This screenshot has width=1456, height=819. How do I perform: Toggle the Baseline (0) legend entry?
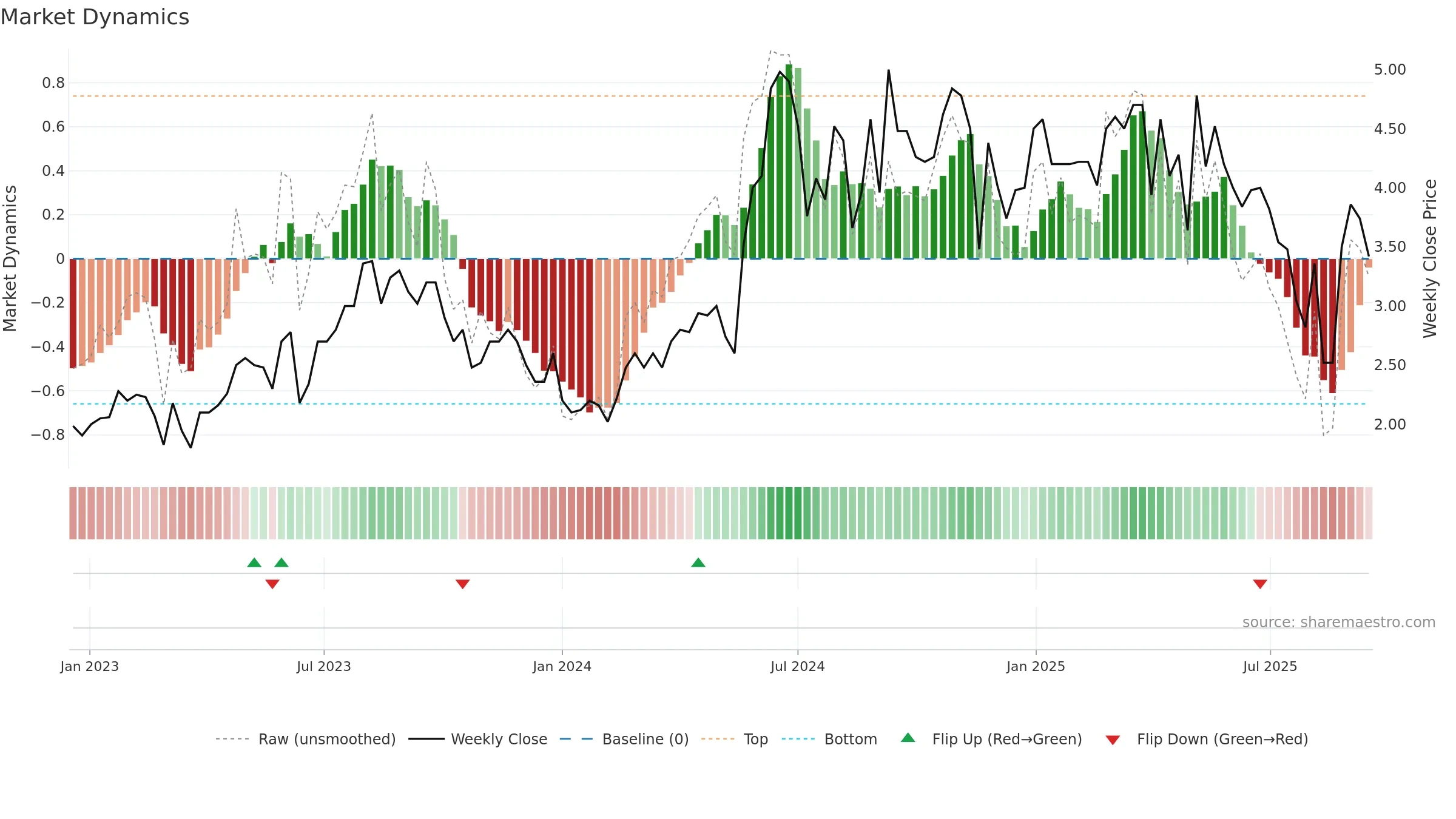click(x=624, y=739)
